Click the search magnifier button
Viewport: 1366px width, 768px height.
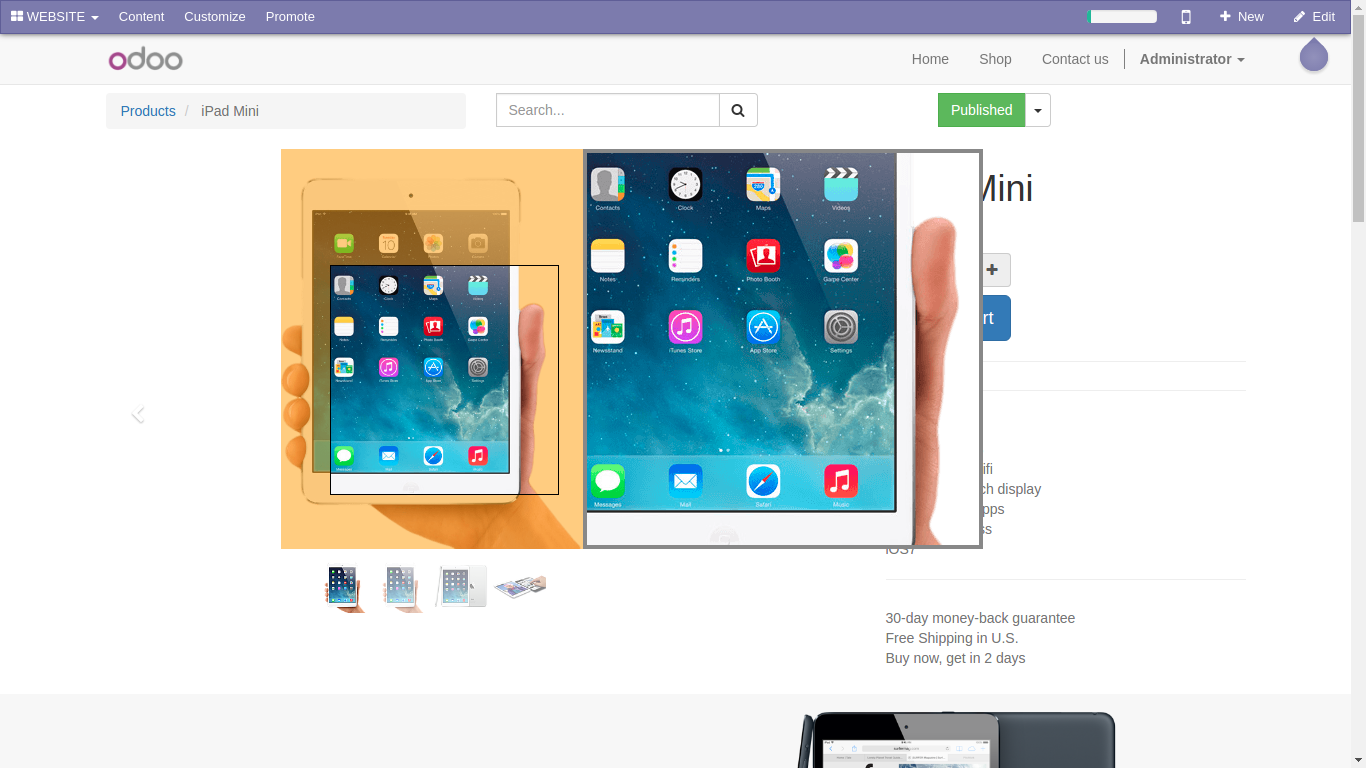(738, 110)
